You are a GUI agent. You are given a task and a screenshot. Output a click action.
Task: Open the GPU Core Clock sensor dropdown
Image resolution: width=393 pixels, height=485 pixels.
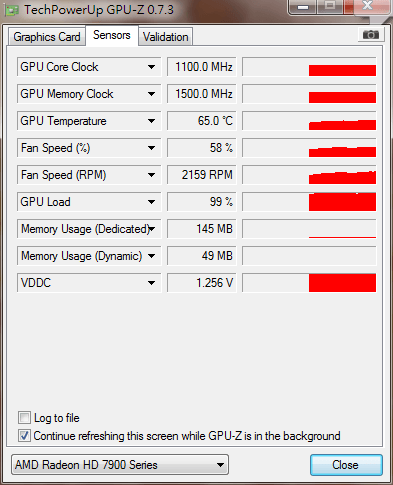[x=151, y=67]
